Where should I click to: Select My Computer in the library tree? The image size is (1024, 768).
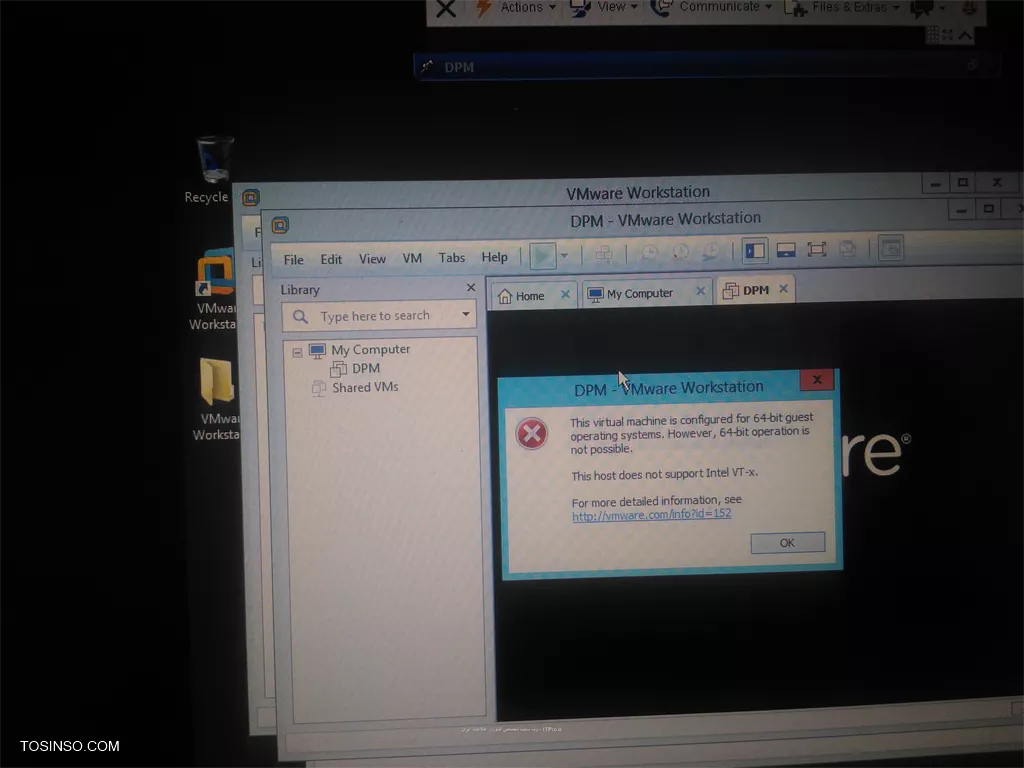coord(370,350)
